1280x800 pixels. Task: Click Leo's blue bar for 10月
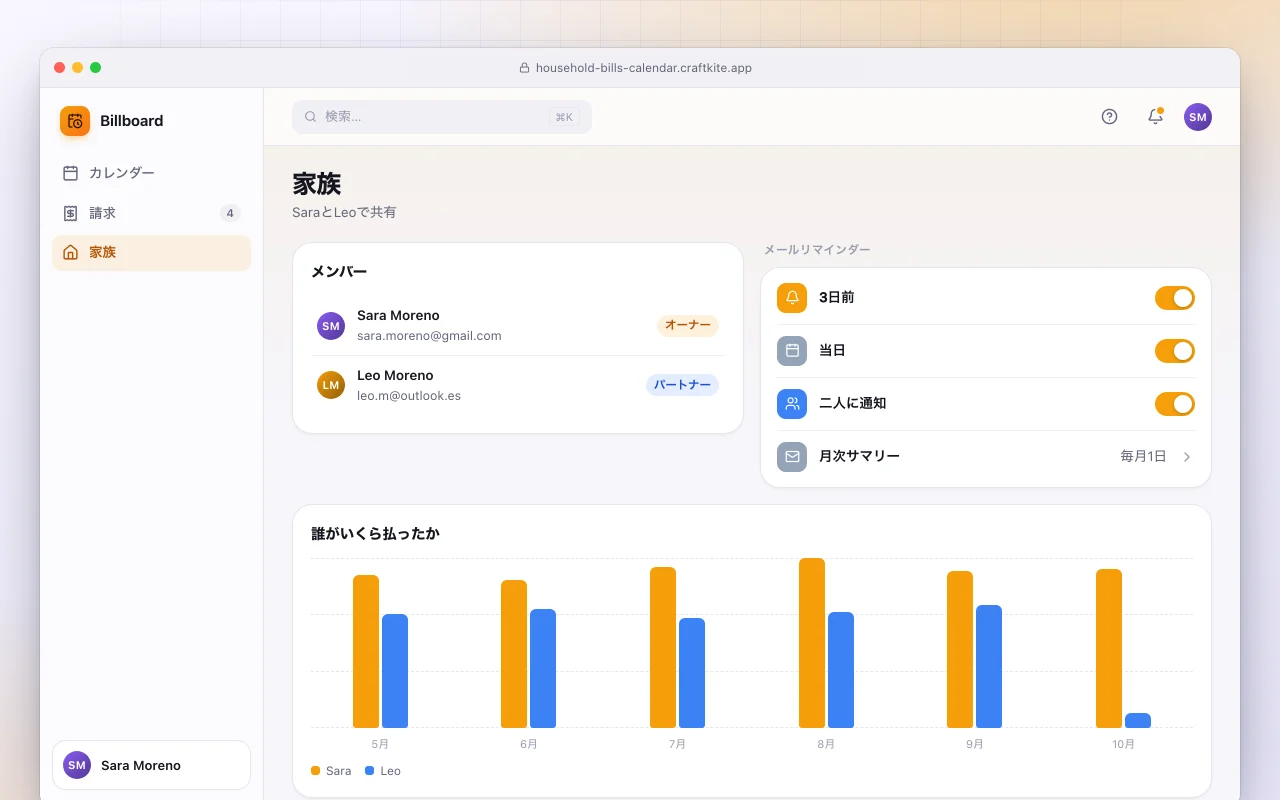pos(1138,720)
